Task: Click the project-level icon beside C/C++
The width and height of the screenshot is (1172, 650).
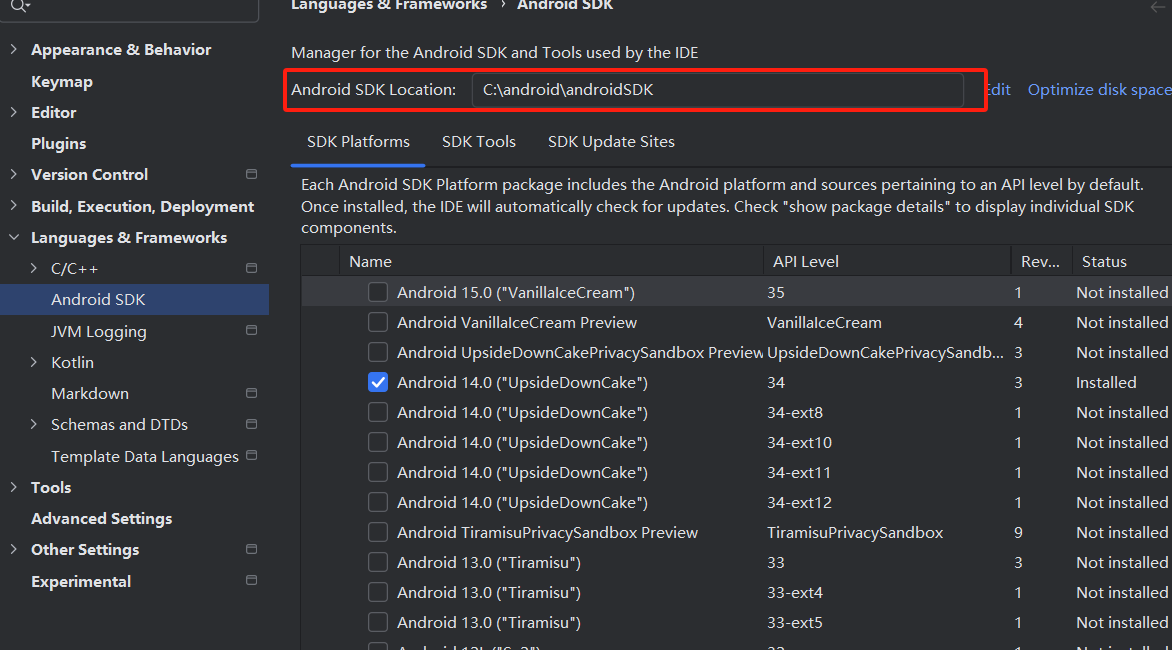Action: click(x=251, y=268)
